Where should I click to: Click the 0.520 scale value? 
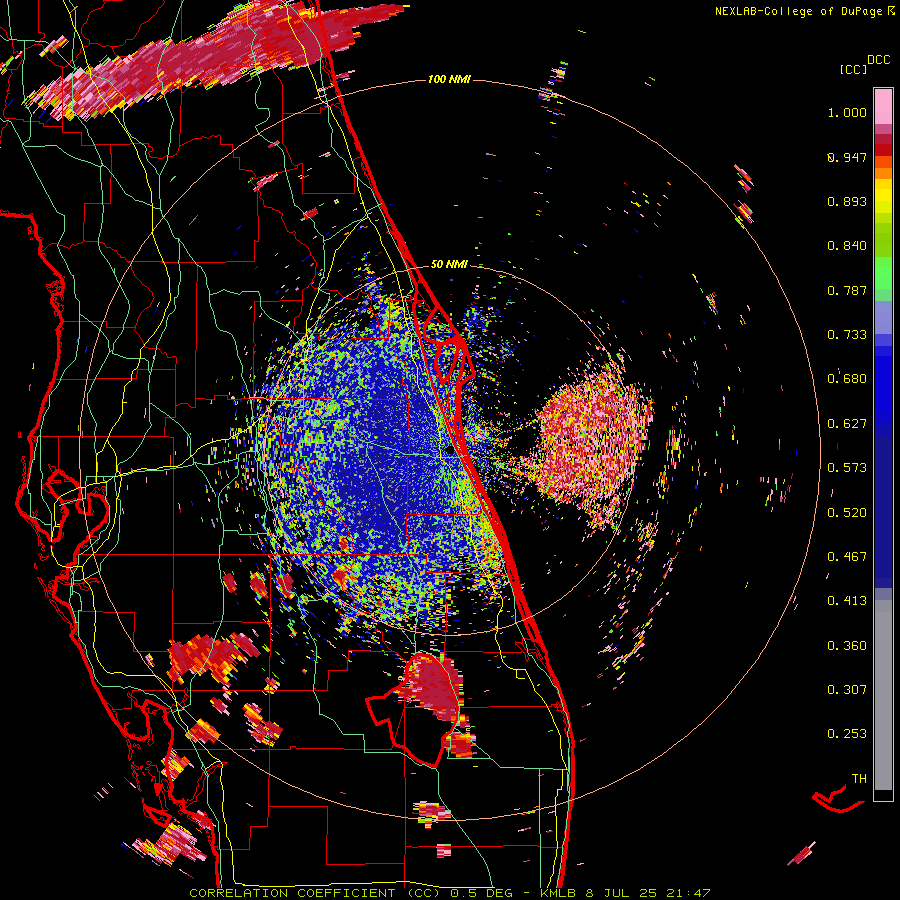(847, 513)
